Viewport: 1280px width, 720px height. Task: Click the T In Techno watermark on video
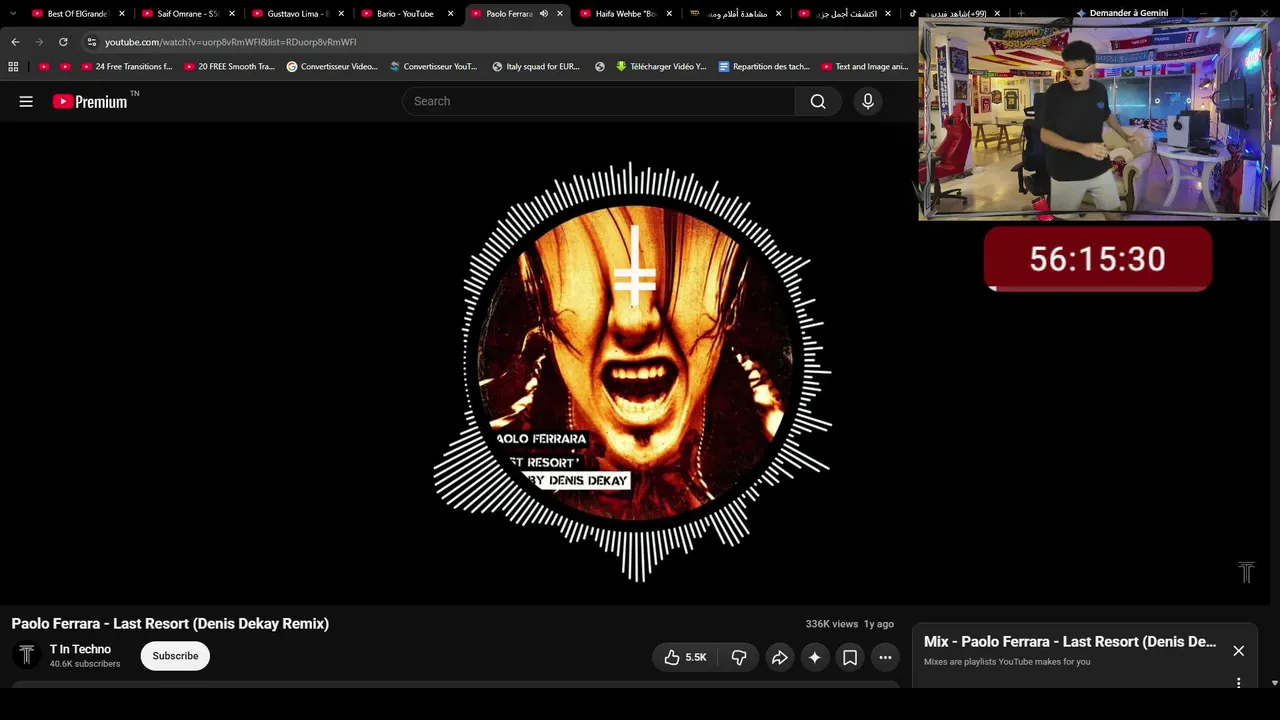pyautogui.click(x=1246, y=571)
